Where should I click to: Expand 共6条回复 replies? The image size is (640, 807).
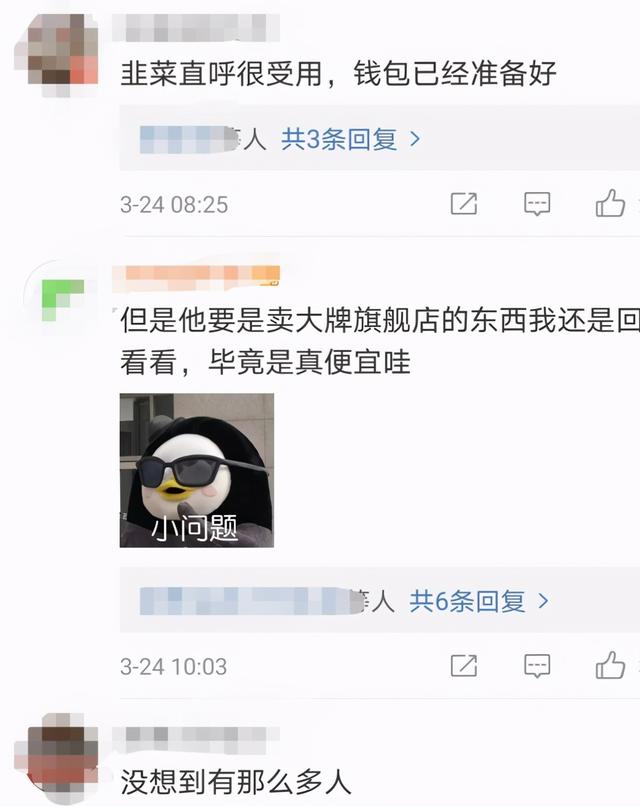click(x=468, y=601)
